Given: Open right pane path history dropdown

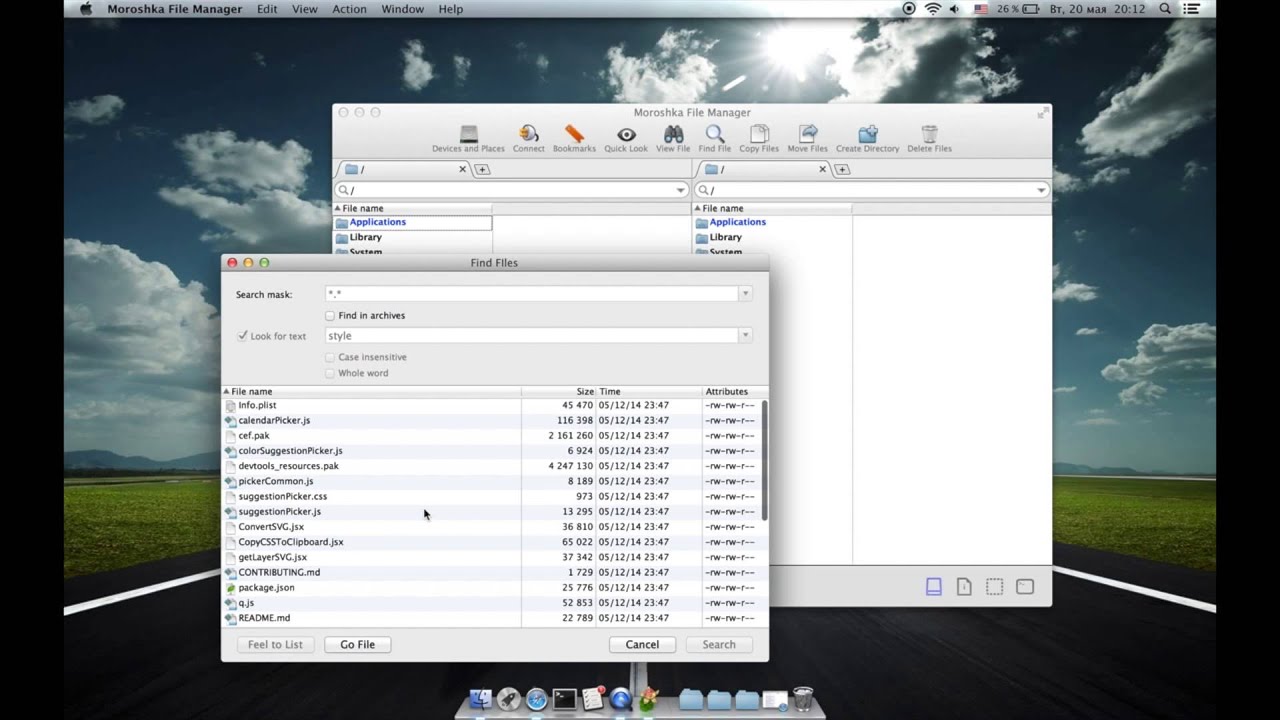Looking at the screenshot, I should pos(1041,190).
